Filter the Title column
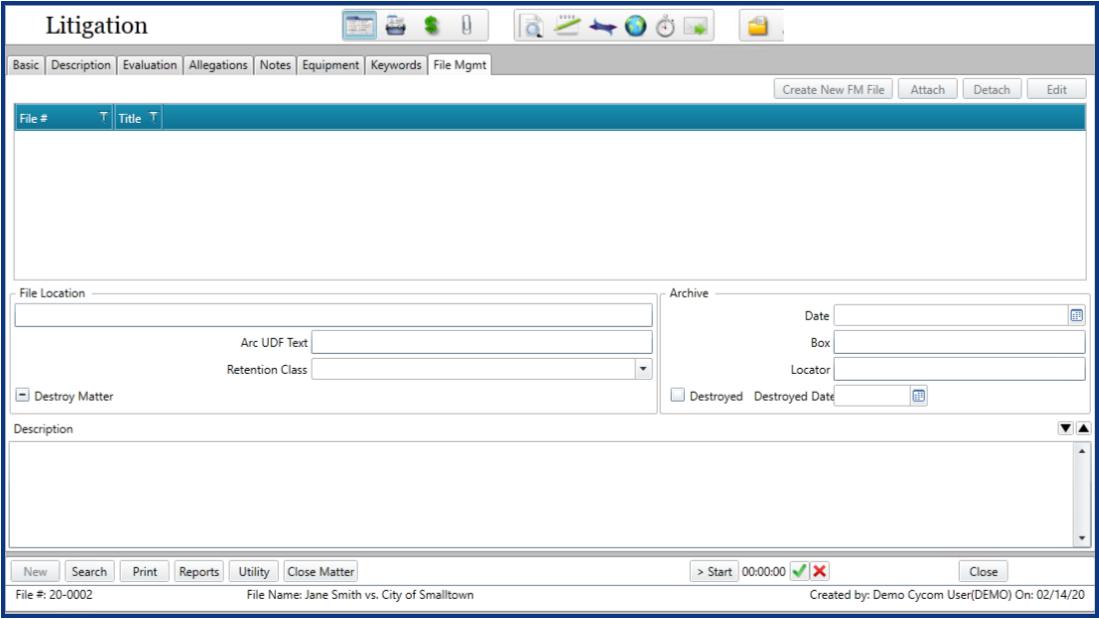 153,118
